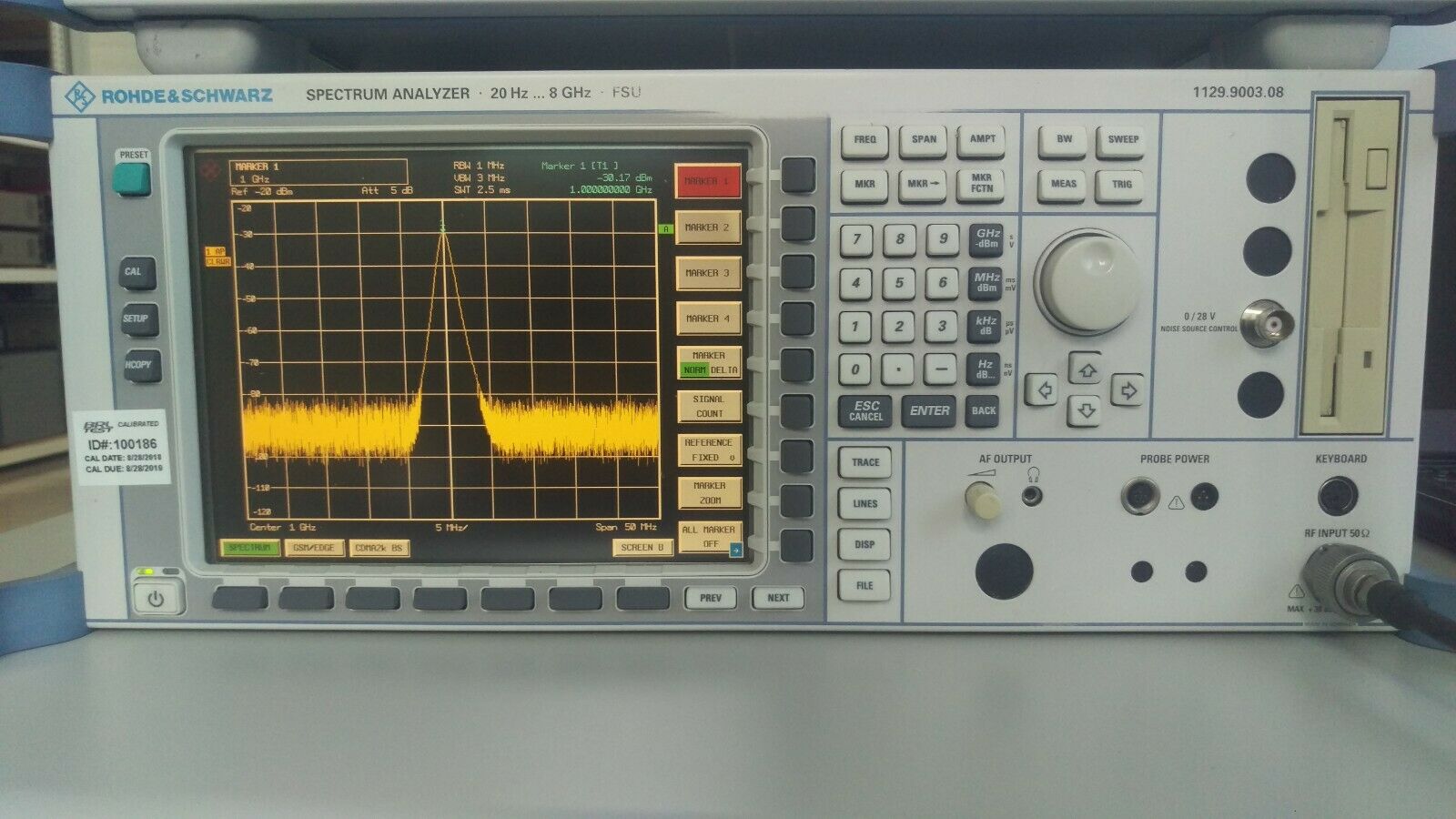1456x819 pixels.
Task: Tap the Hz / dB.. unit key
Action: [x=985, y=369]
